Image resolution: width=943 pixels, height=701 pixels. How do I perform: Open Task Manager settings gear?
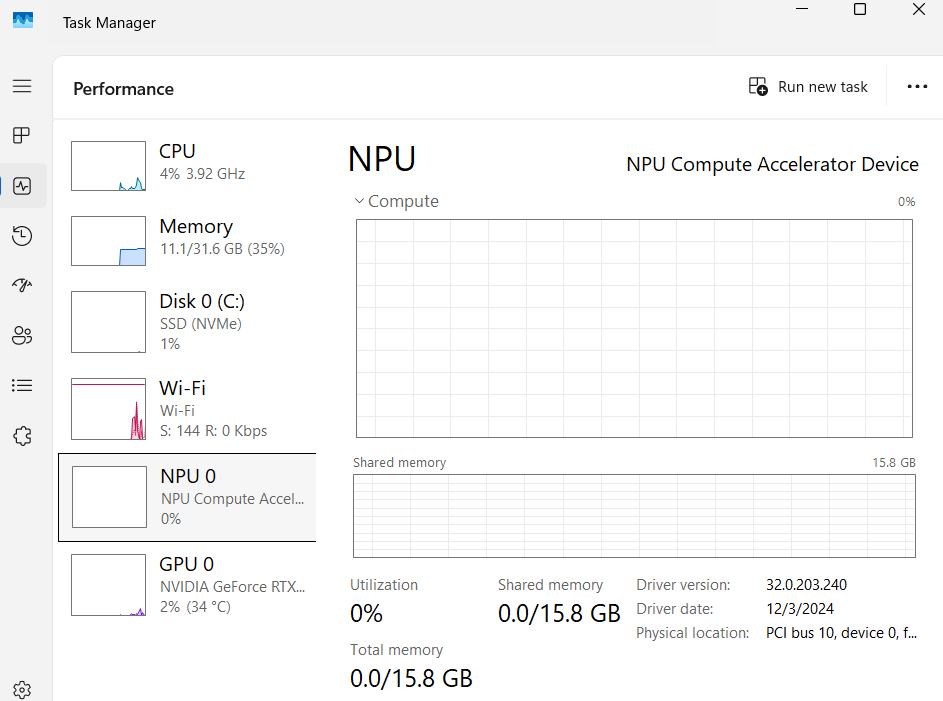[22, 689]
